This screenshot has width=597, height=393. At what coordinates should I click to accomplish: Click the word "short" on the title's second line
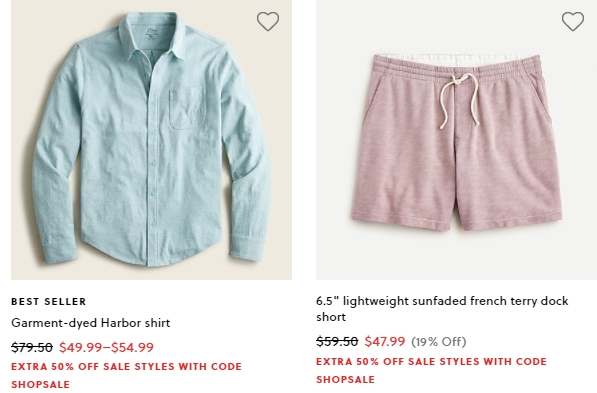click(x=331, y=317)
